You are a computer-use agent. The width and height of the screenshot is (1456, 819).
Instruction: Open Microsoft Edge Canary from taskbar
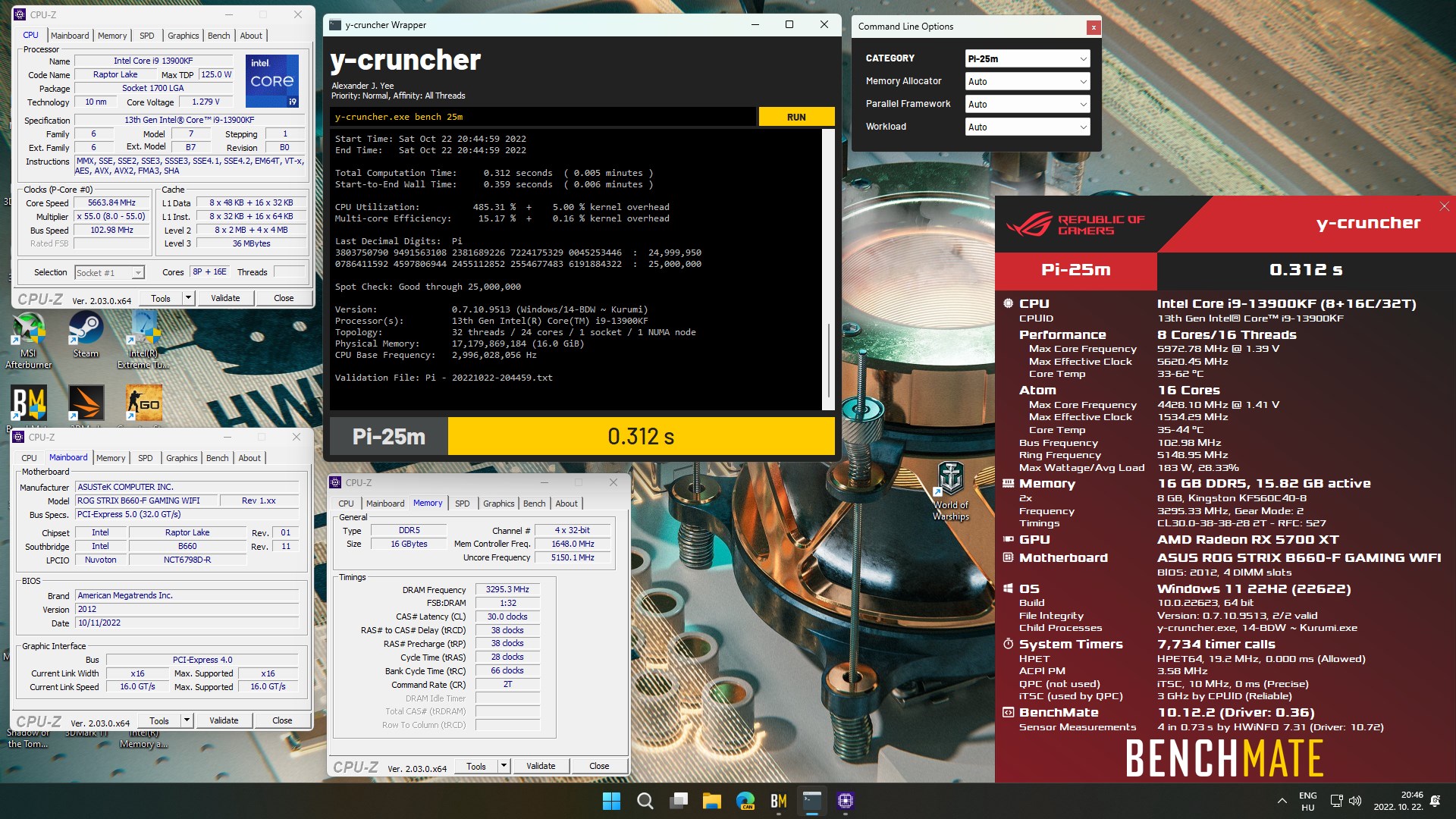745,801
